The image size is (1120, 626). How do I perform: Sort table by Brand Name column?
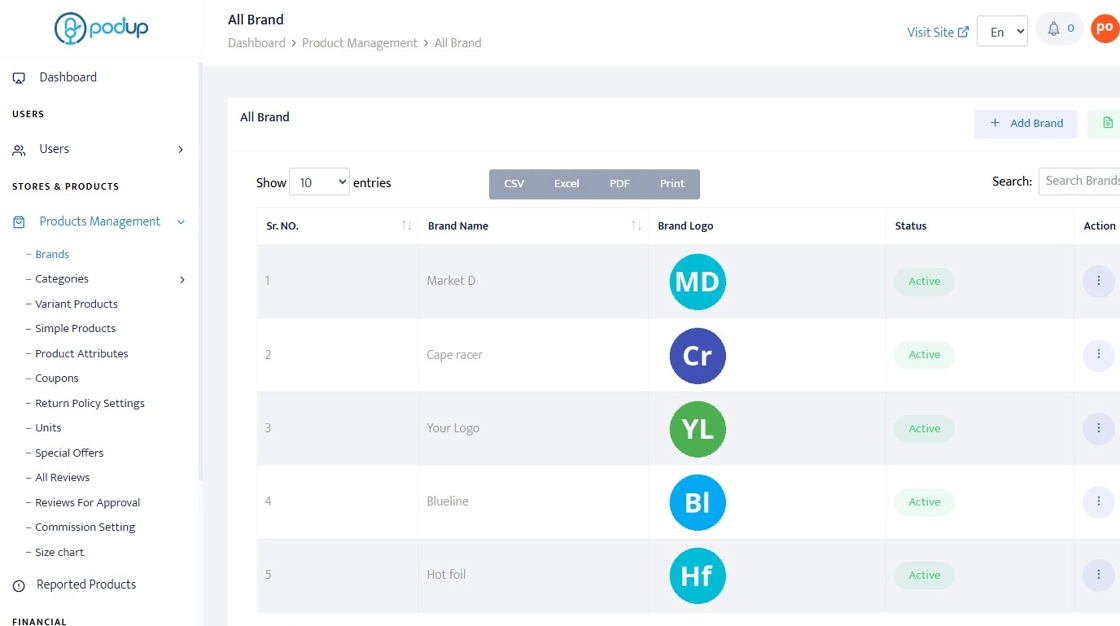[636, 226]
